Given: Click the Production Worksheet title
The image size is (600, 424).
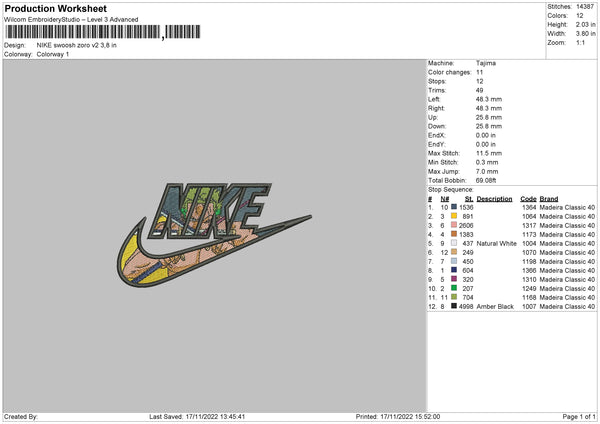Looking at the screenshot, I should [x=55, y=8].
